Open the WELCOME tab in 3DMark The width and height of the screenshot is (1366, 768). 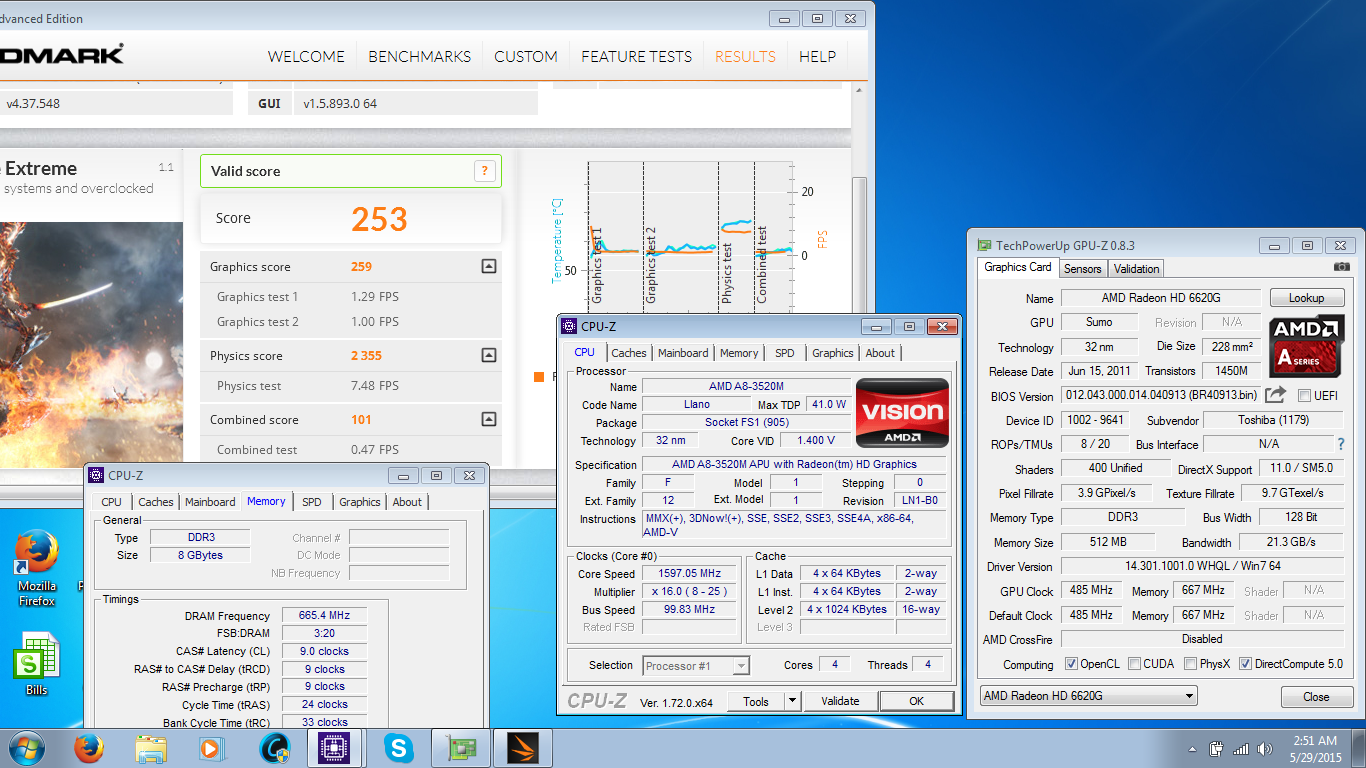[306, 56]
